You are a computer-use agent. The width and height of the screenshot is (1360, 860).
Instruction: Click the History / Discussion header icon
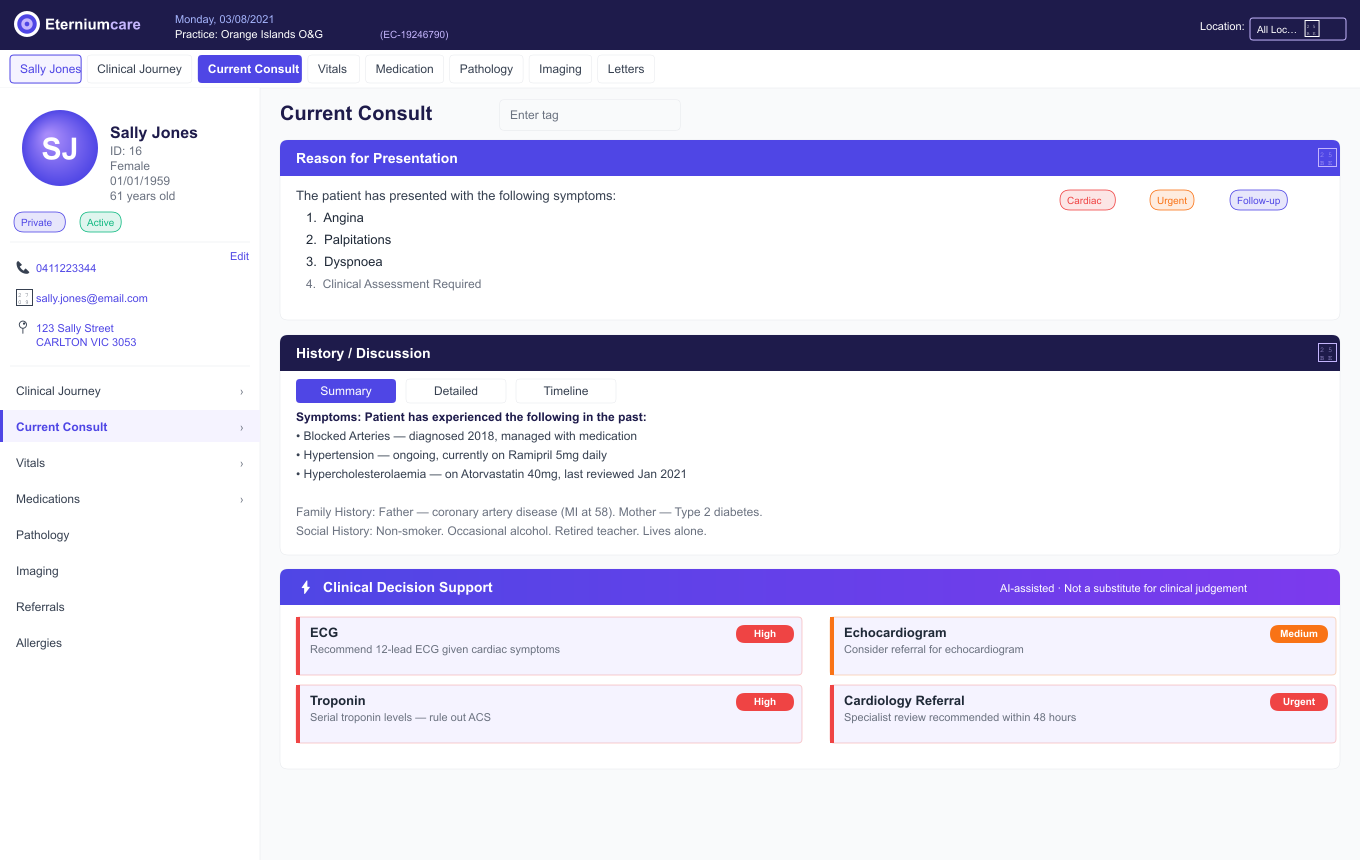1326,353
